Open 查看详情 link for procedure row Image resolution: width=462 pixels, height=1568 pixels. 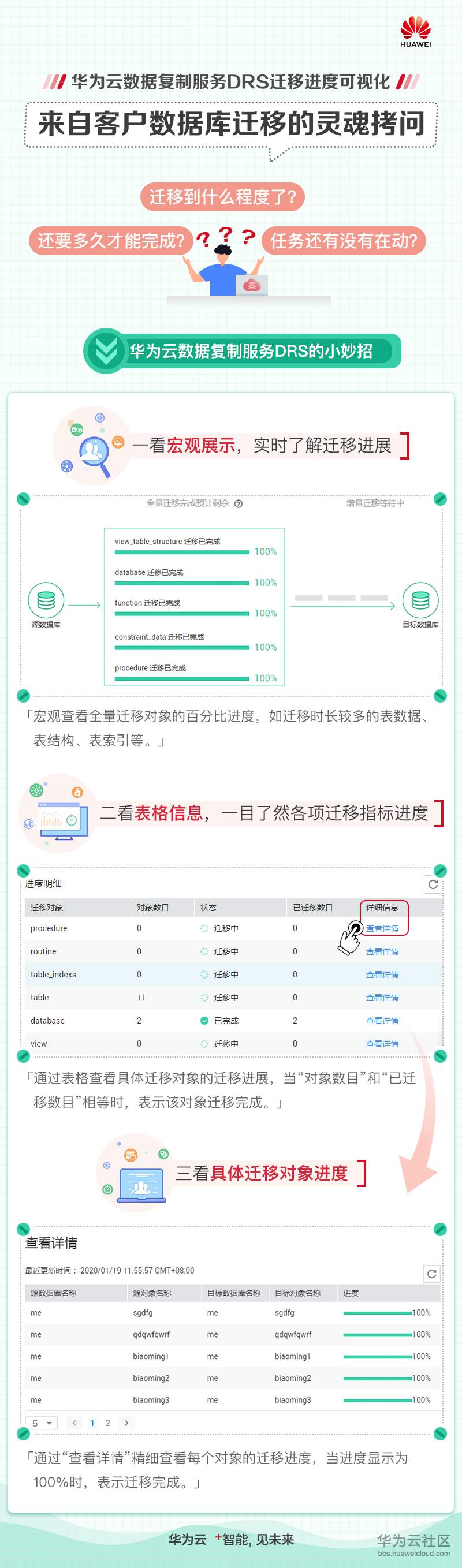pyautogui.click(x=382, y=928)
